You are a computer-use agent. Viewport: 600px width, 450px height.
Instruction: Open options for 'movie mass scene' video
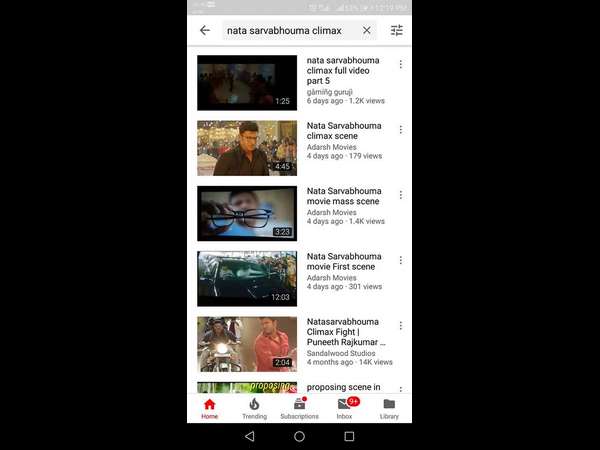pyautogui.click(x=401, y=195)
